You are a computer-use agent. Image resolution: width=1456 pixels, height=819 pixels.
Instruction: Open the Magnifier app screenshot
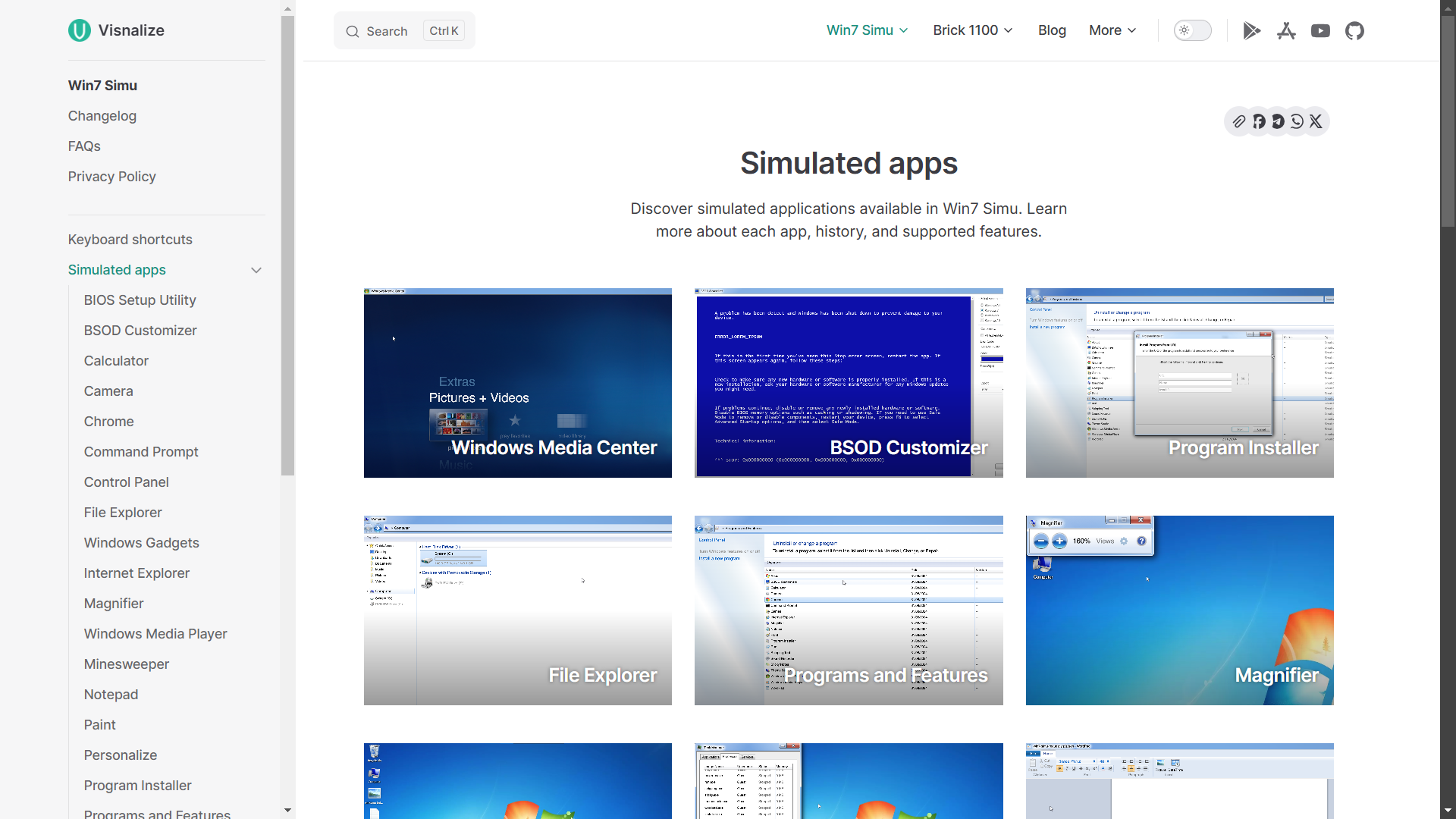1178,610
